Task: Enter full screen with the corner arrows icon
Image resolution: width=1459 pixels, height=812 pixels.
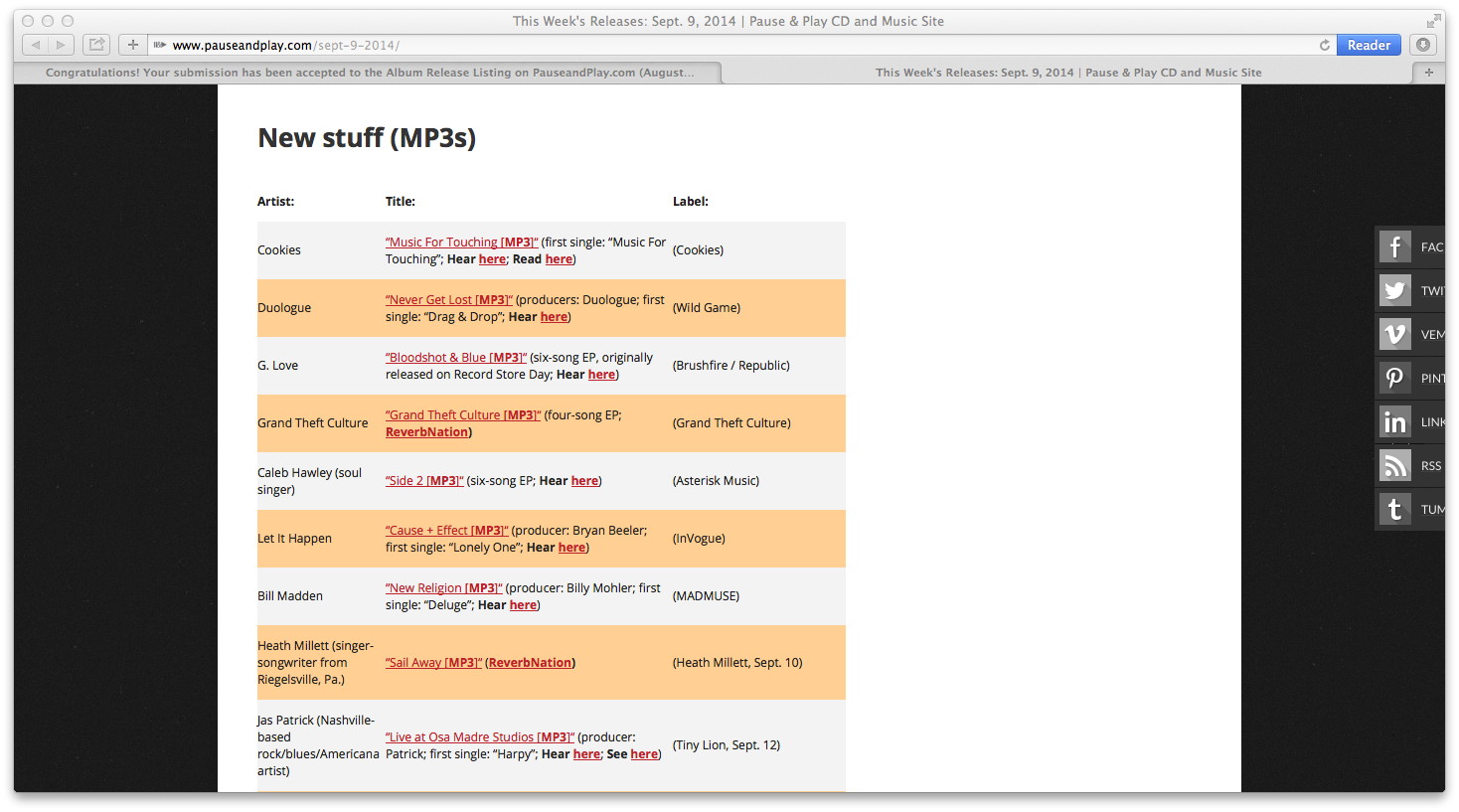Action: (x=1433, y=21)
